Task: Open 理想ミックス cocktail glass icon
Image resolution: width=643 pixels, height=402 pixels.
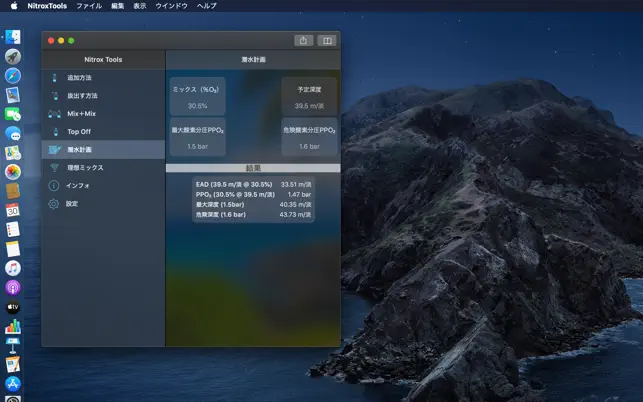Action: (54, 167)
